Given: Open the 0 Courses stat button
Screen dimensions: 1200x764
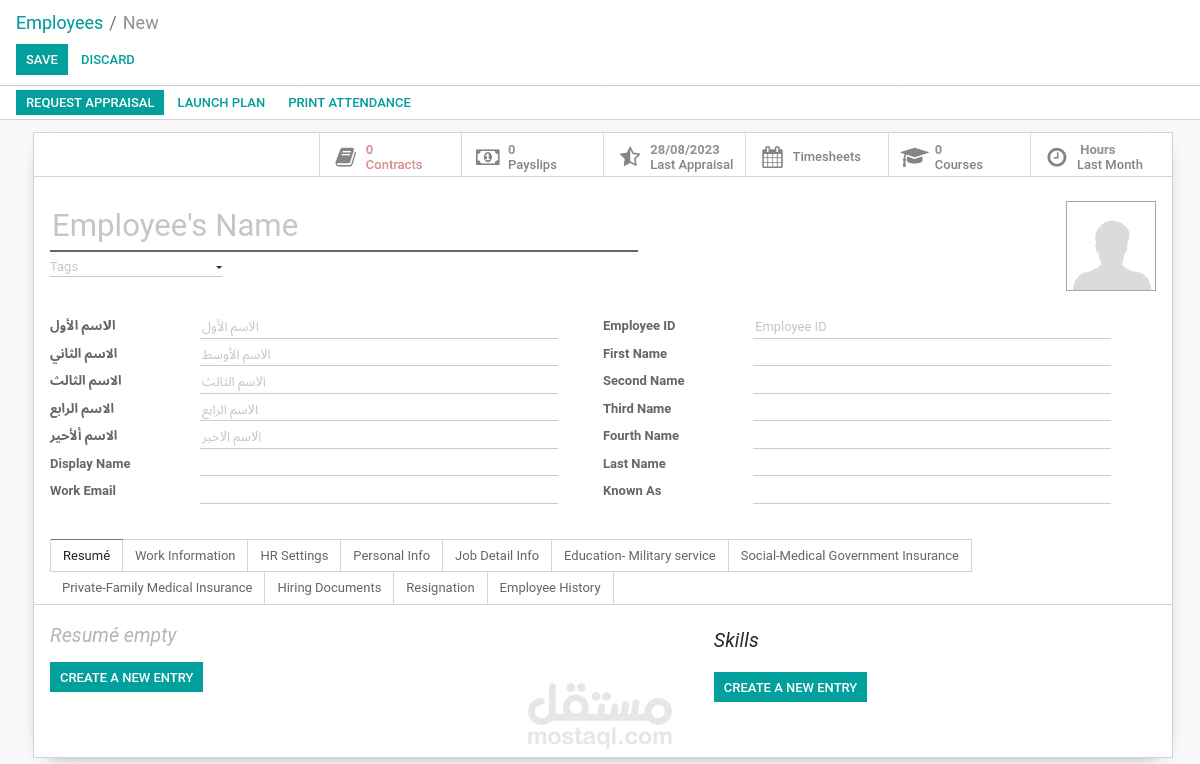Looking at the screenshot, I should tap(959, 156).
